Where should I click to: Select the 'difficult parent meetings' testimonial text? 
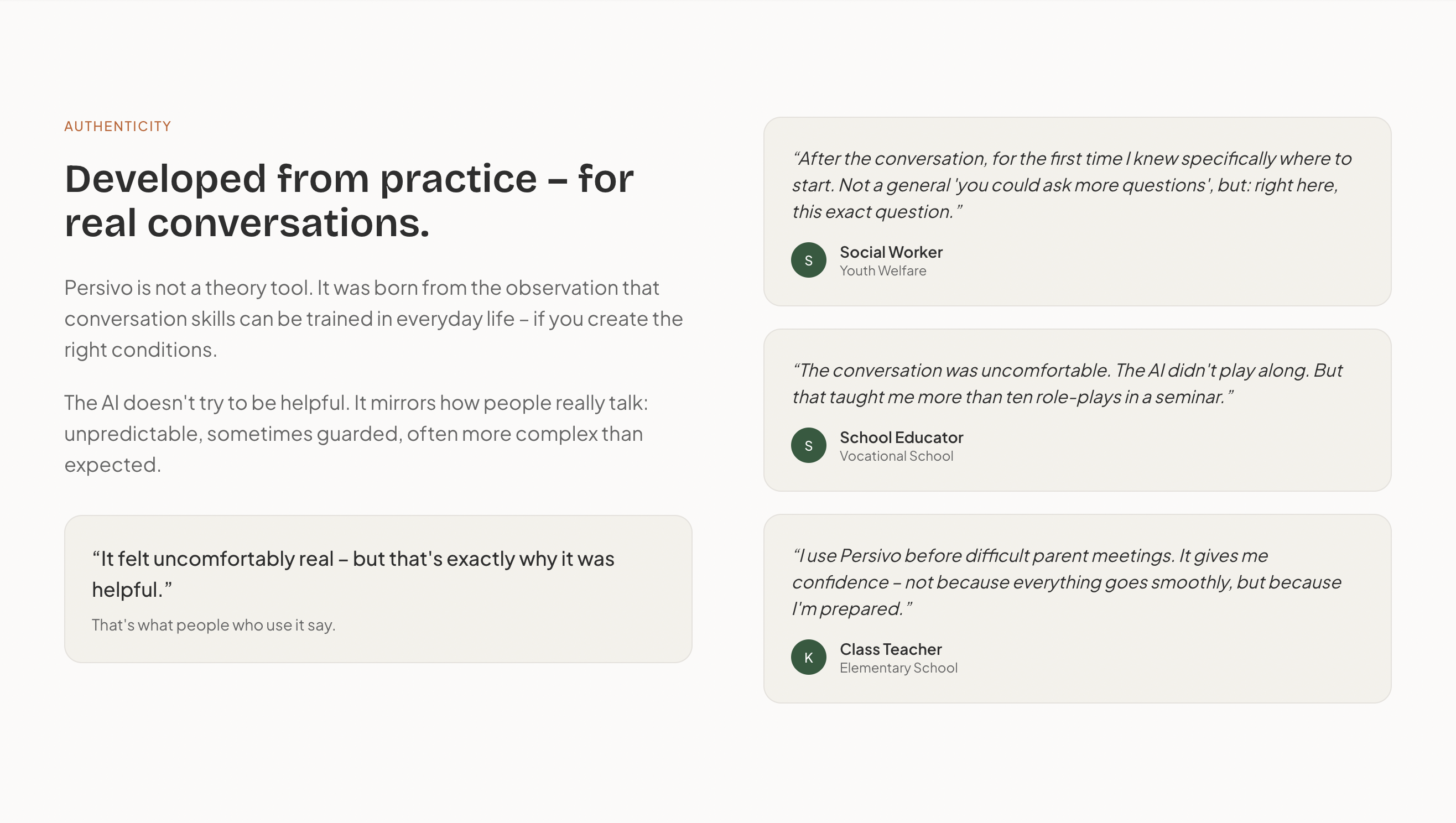pos(1066,582)
